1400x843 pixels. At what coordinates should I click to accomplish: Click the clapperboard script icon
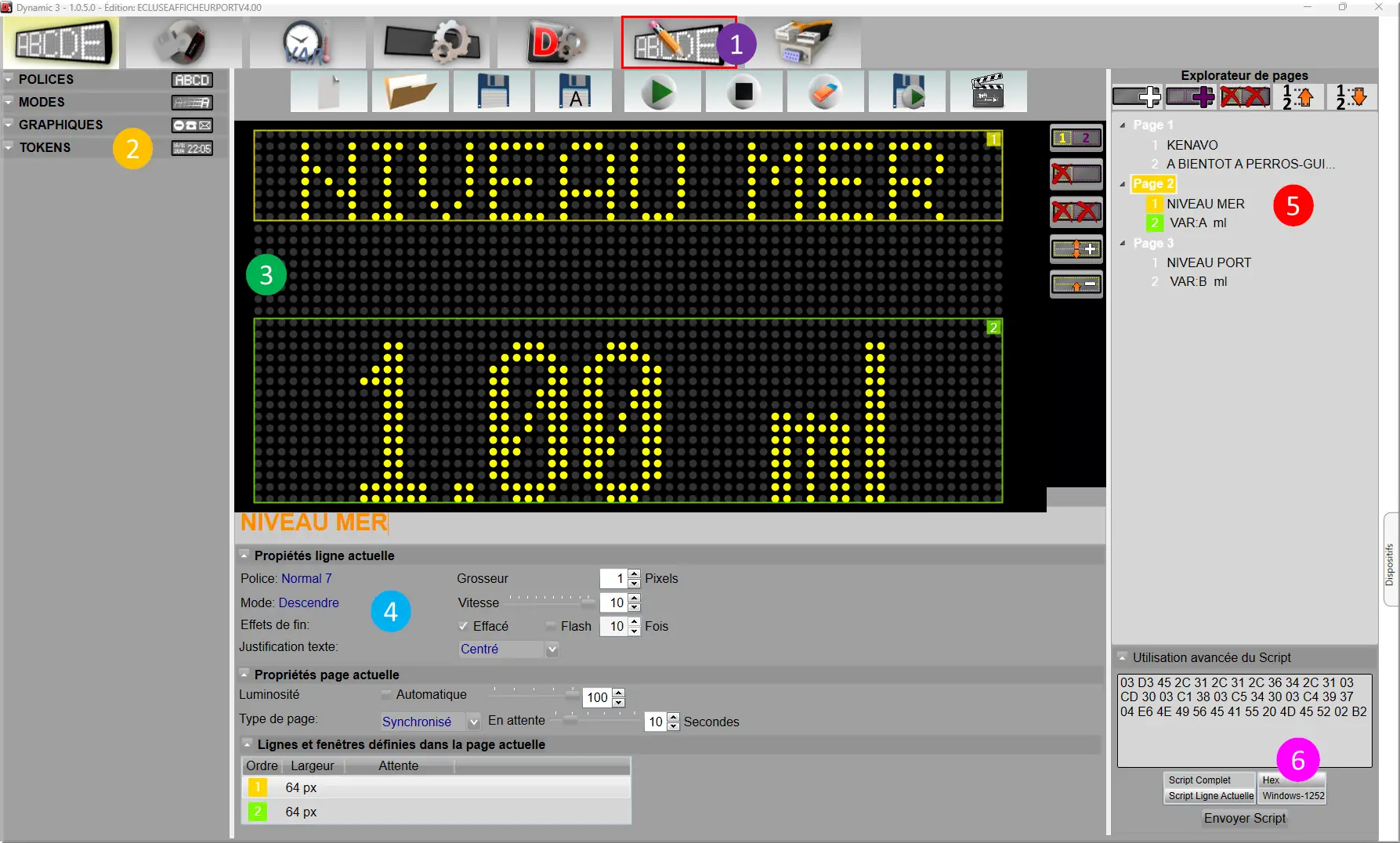pyautogui.click(x=987, y=92)
